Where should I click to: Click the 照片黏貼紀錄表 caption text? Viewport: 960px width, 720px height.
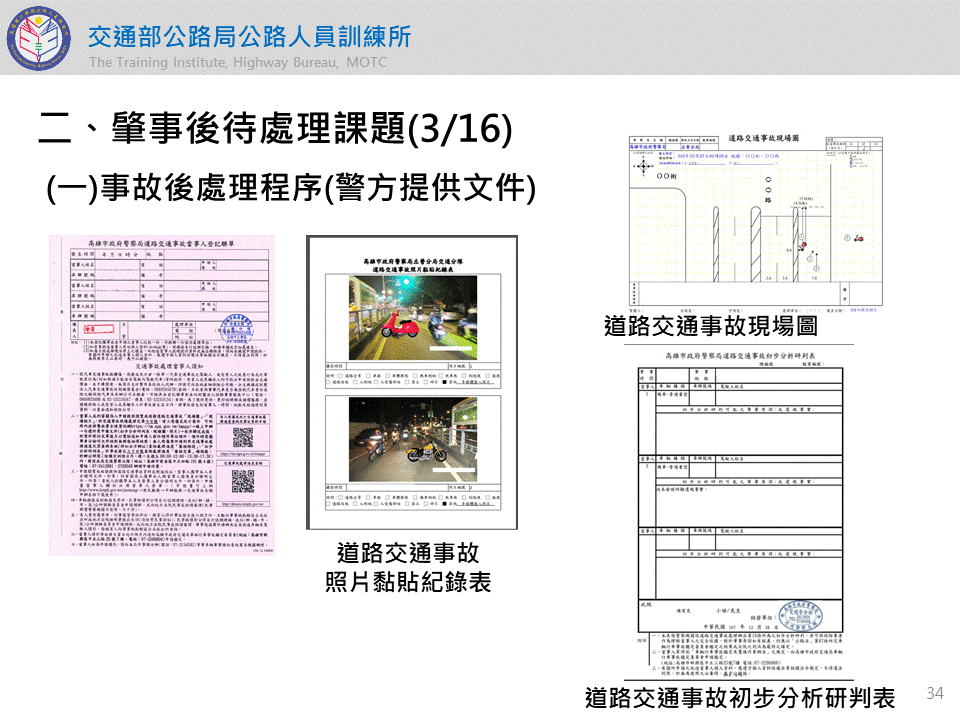[x=408, y=582]
